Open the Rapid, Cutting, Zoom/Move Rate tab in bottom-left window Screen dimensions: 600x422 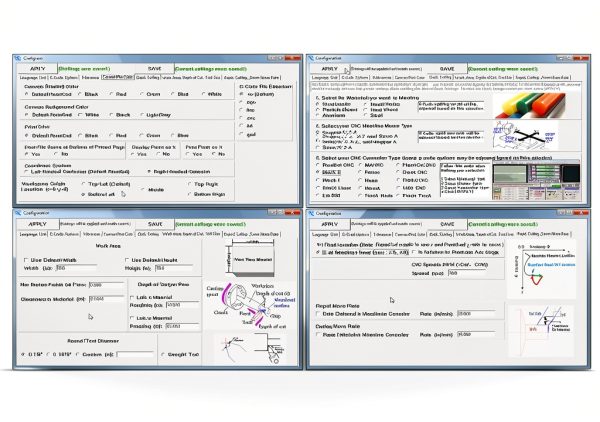click(x=251, y=234)
